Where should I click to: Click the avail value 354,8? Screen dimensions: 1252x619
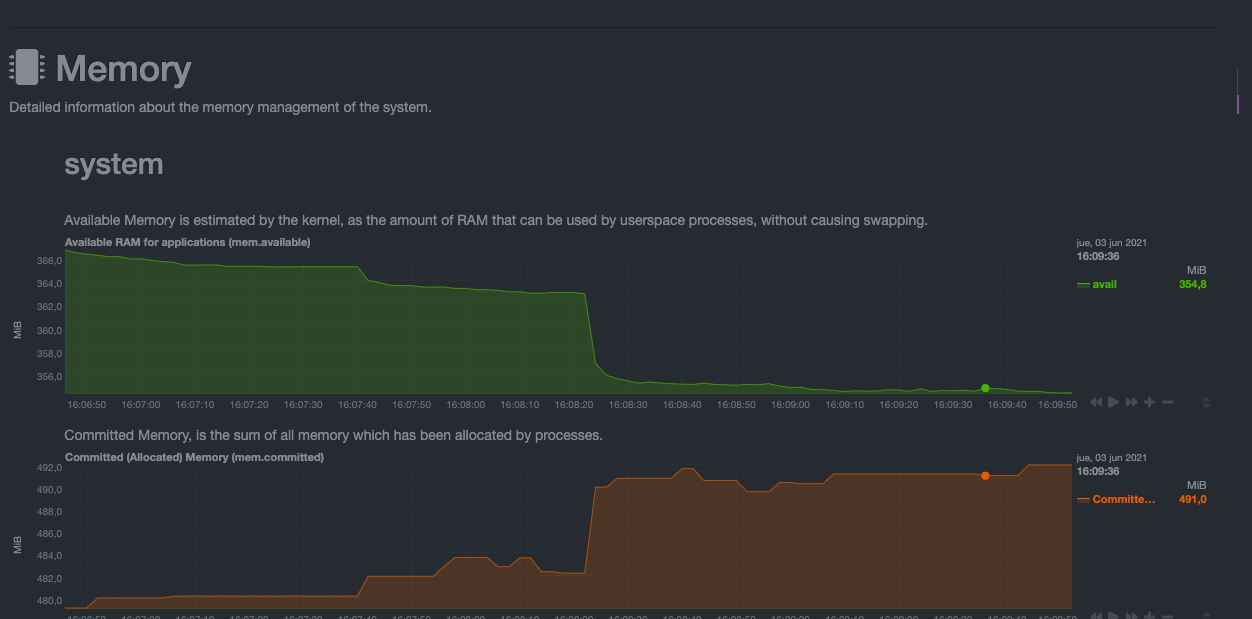pos(1192,284)
